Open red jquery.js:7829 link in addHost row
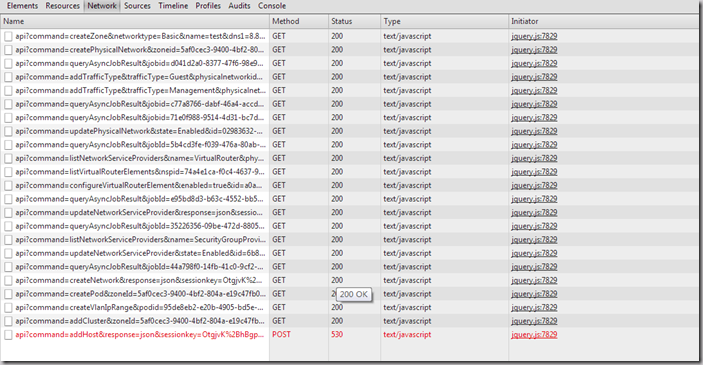 click(534, 335)
